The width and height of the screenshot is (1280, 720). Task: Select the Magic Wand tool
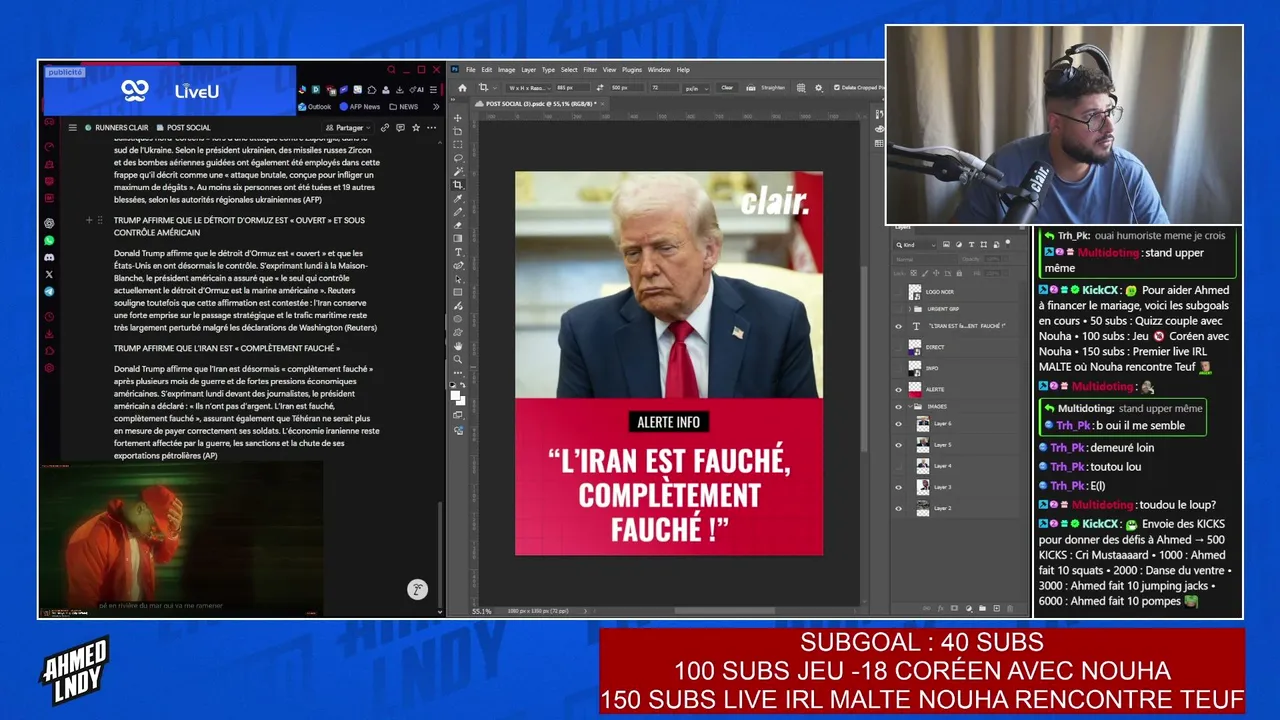coord(458,171)
